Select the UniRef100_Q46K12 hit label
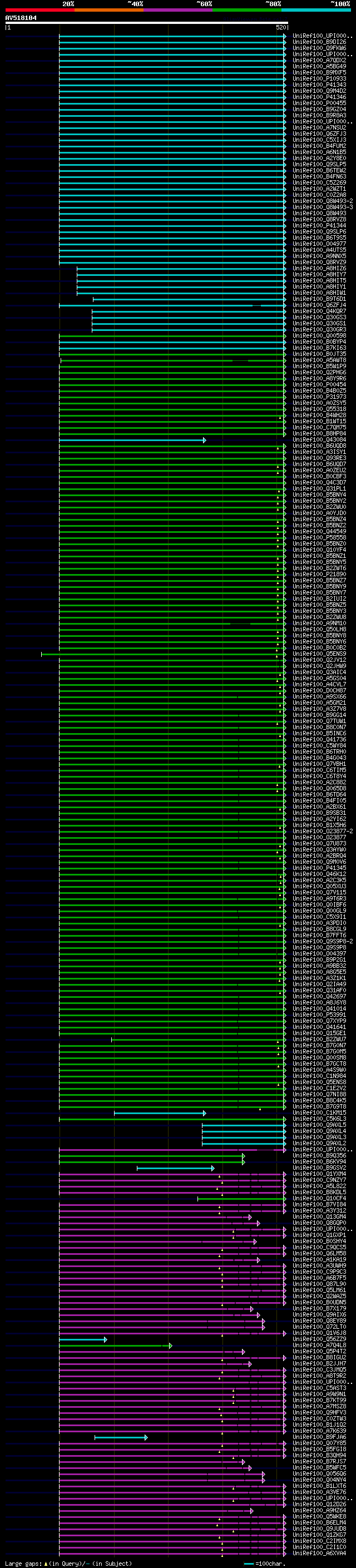The image size is (356, 1568). (319, 874)
